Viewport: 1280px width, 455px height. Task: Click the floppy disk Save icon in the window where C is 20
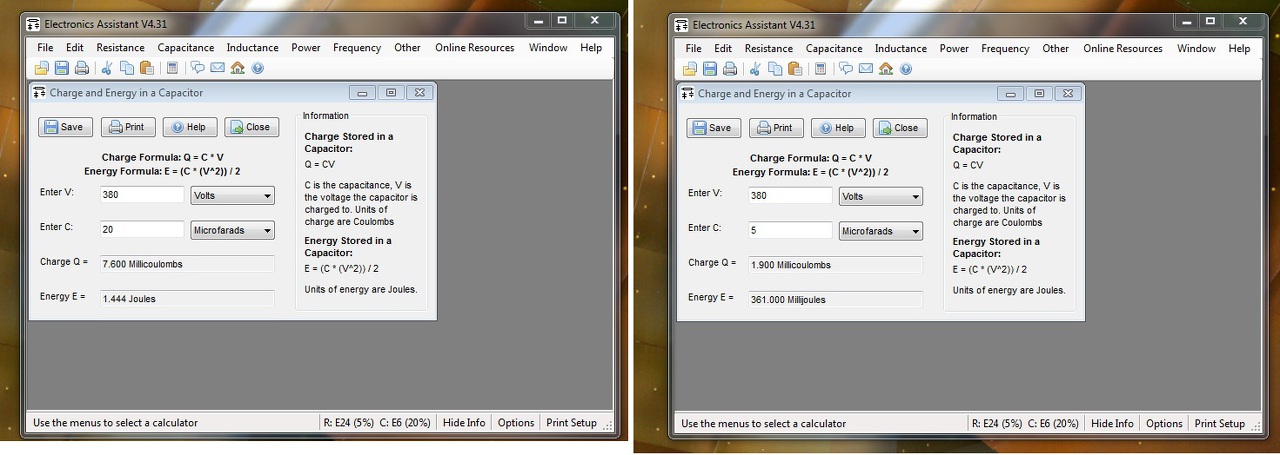point(61,68)
